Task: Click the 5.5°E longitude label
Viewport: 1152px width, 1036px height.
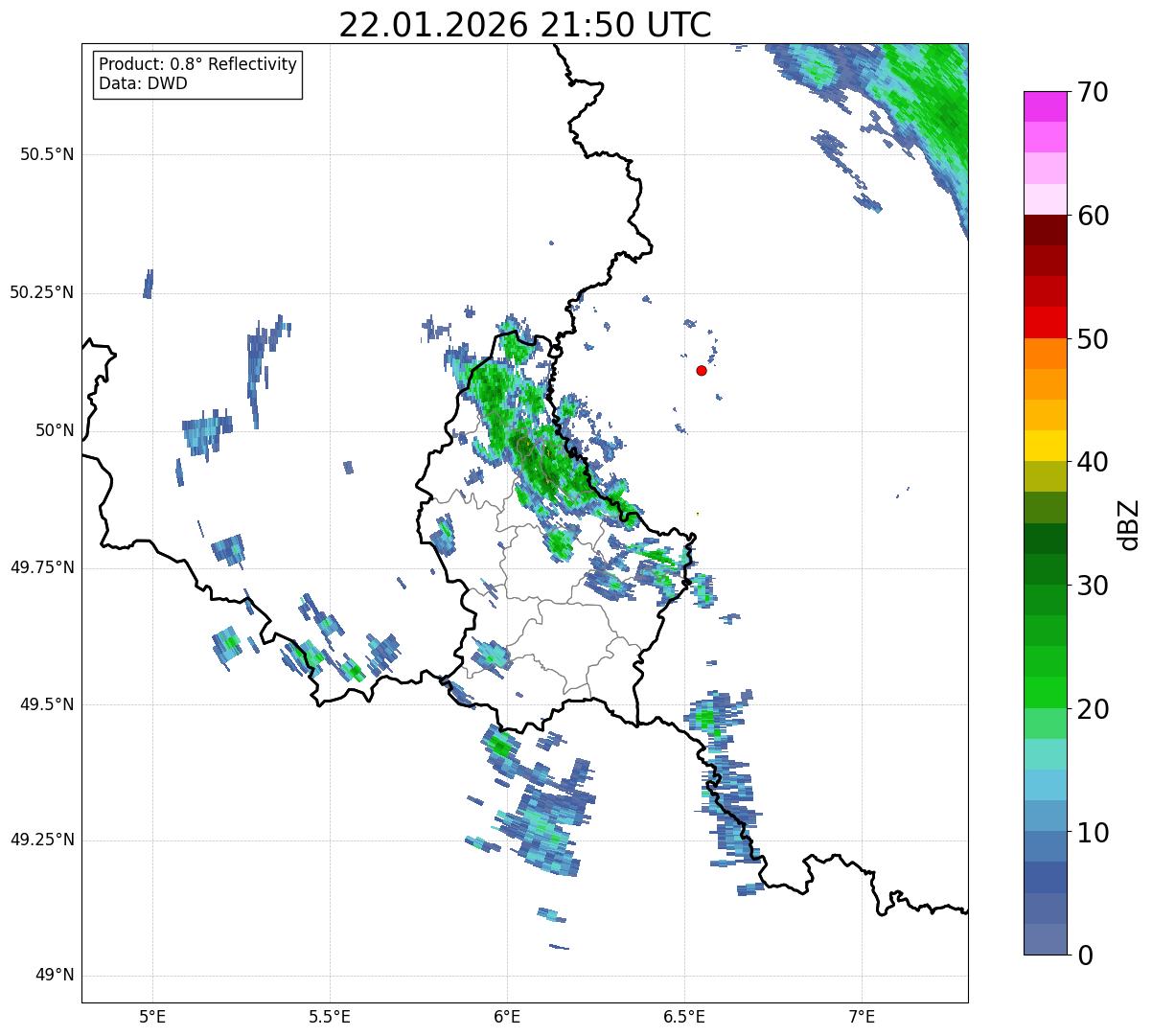Action: click(330, 1016)
